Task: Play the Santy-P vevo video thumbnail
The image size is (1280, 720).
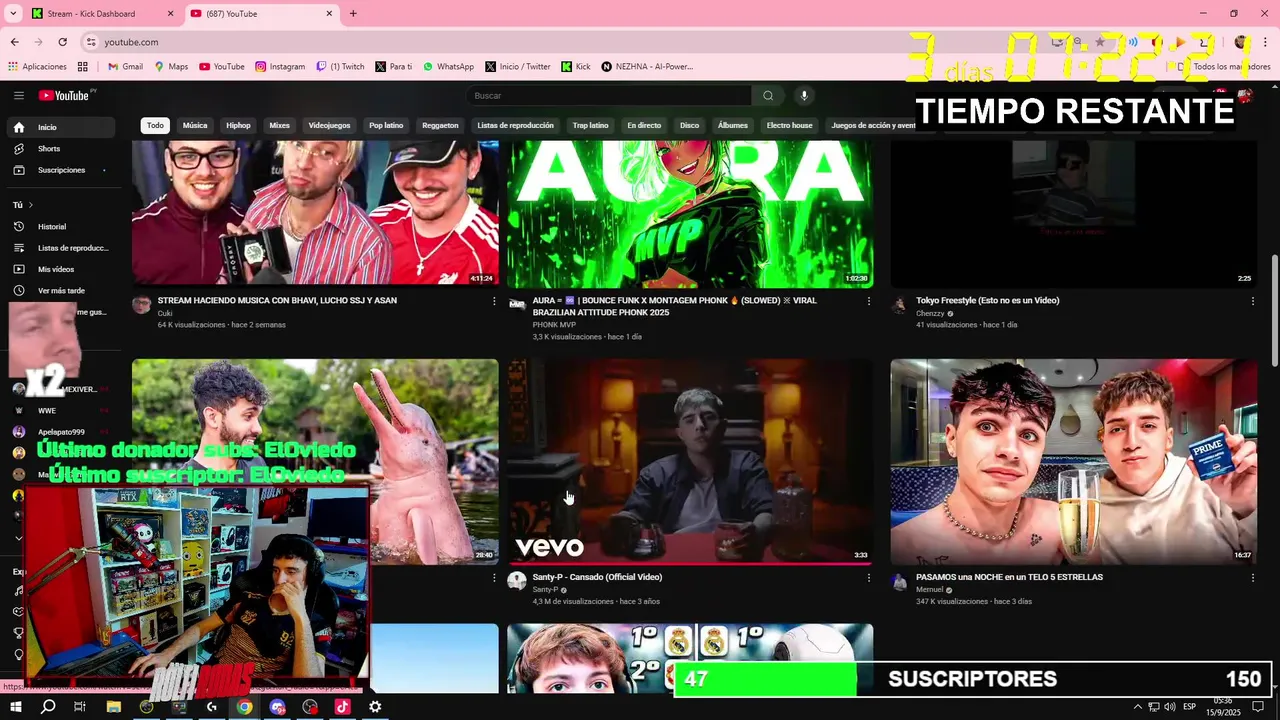Action: click(690, 462)
